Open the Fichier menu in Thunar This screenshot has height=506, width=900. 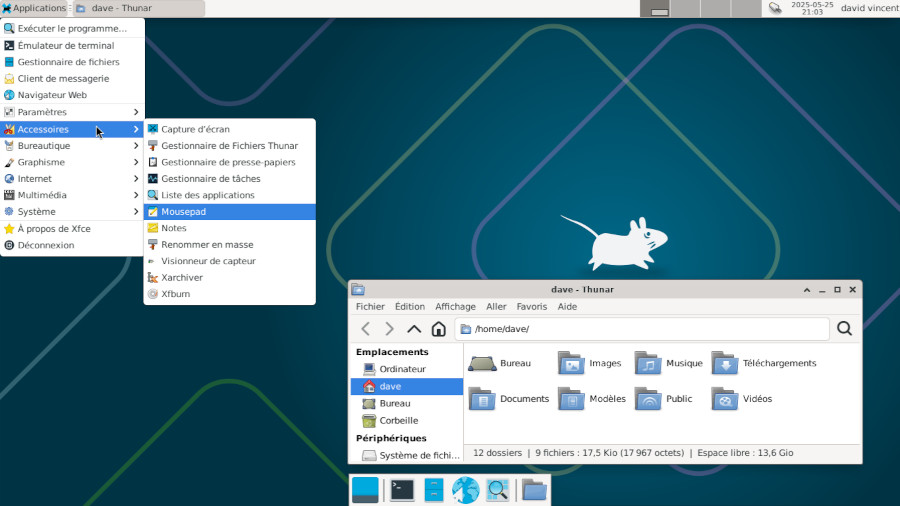370,306
